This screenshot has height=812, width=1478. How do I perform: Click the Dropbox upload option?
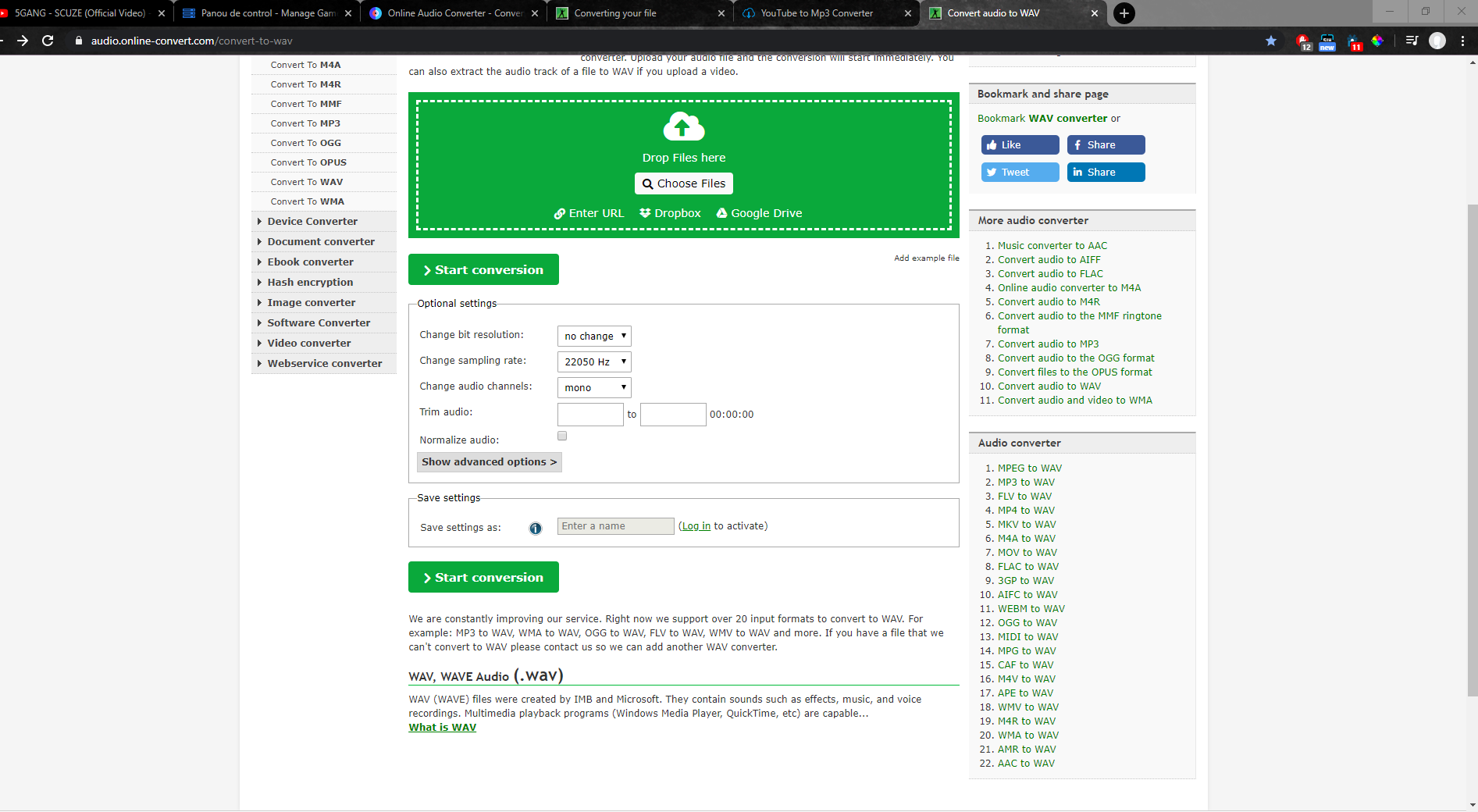(x=670, y=213)
